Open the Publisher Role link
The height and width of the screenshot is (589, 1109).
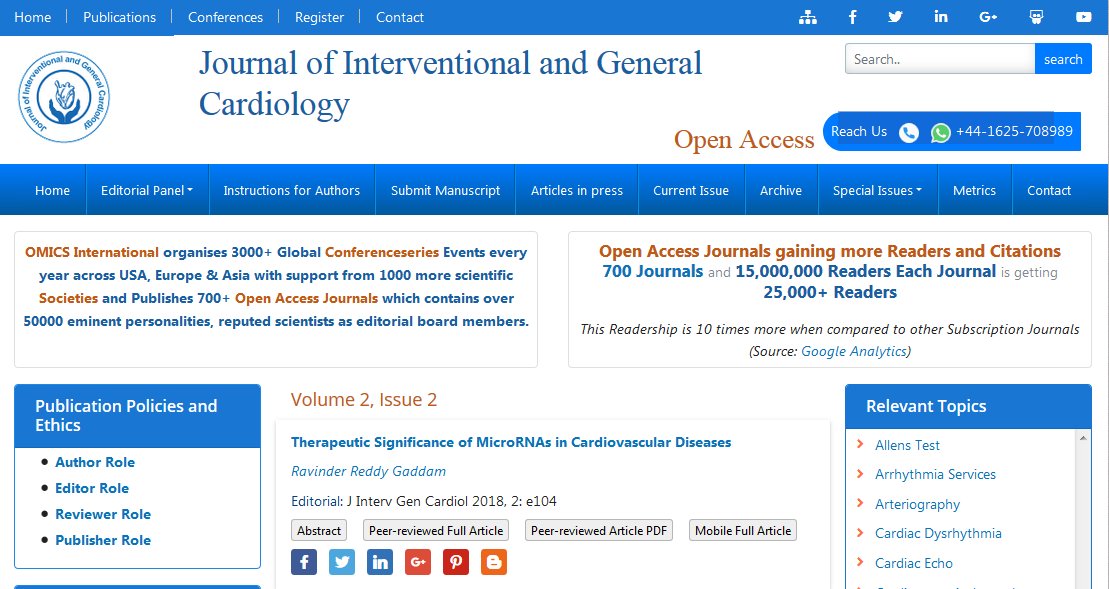pos(103,540)
